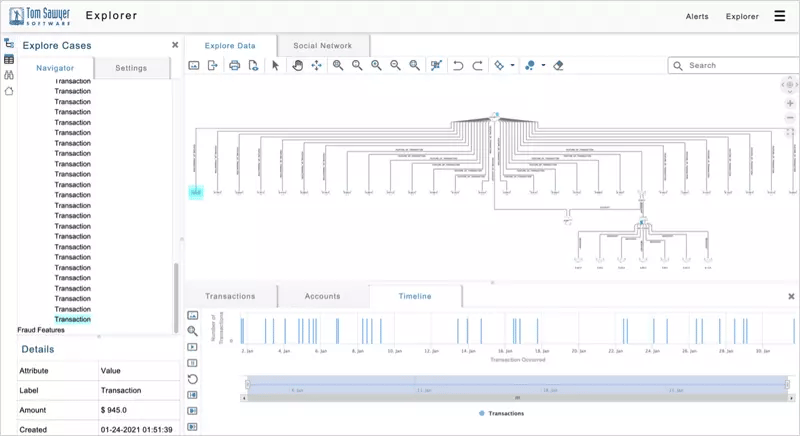800x436 pixels.
Task: Click the bottommost timeline skip icon
Action: (192, 427)
